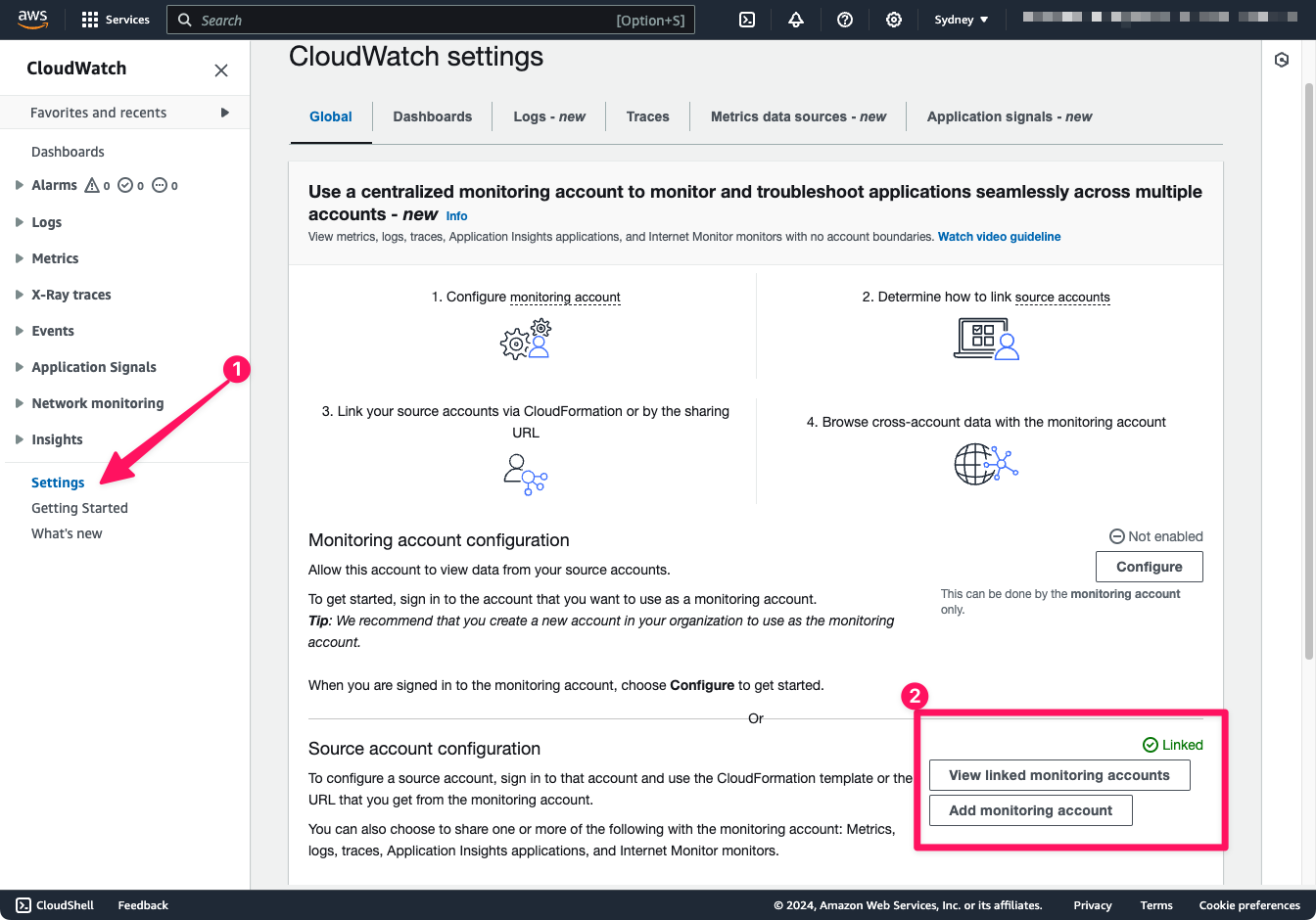Screen dimensions: 1316x920
Task: Open Cookie preferences in the footer
Action: [1249, 905]
